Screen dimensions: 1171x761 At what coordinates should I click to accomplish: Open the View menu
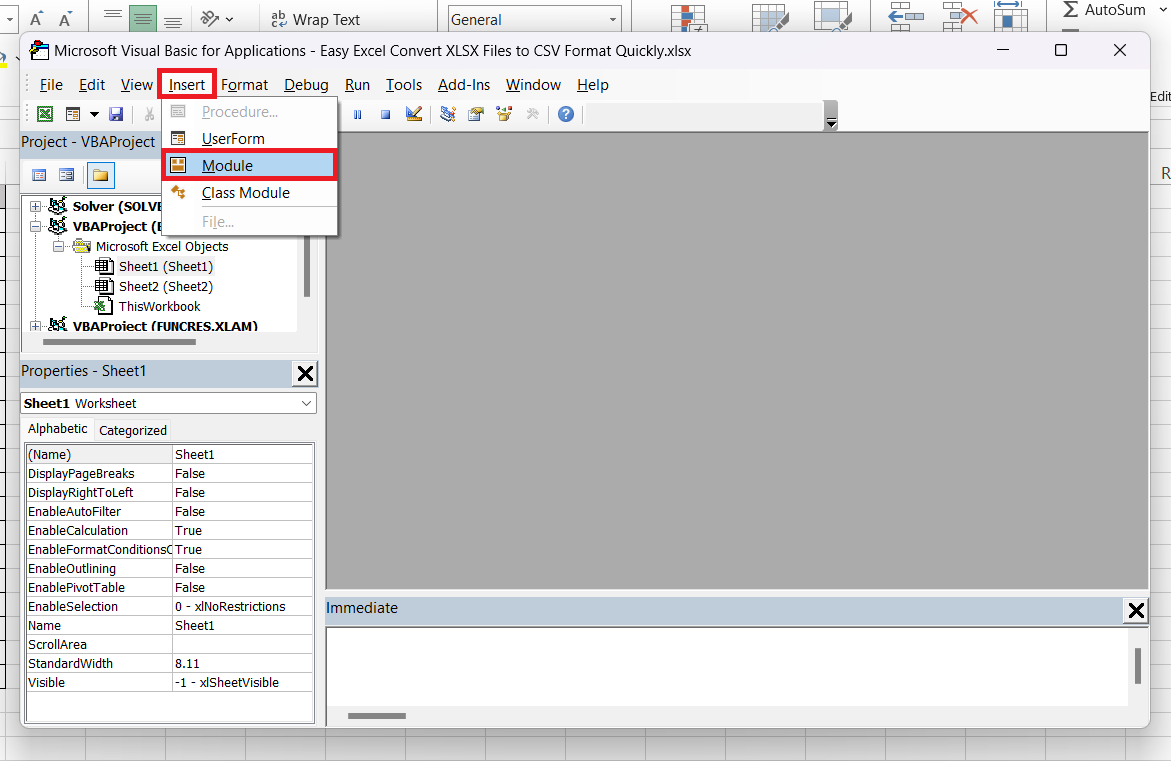tap(137, 85)
